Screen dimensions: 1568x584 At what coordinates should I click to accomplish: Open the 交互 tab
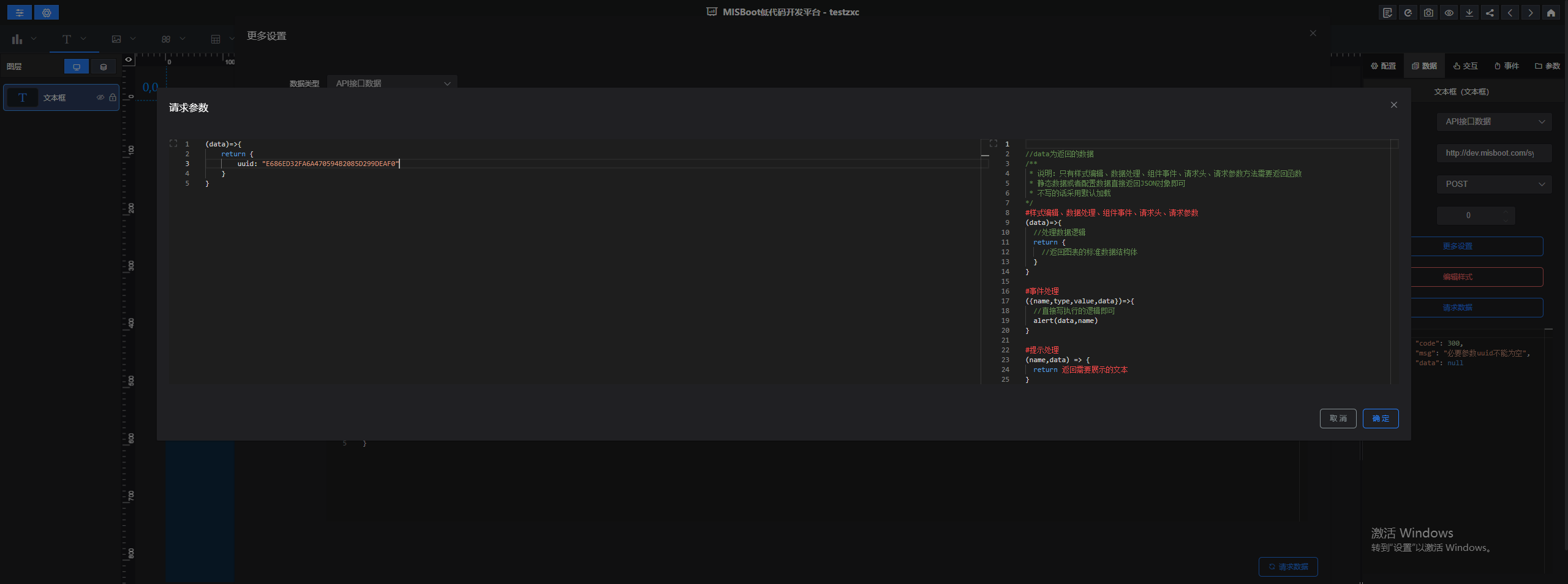point(1466,66)
